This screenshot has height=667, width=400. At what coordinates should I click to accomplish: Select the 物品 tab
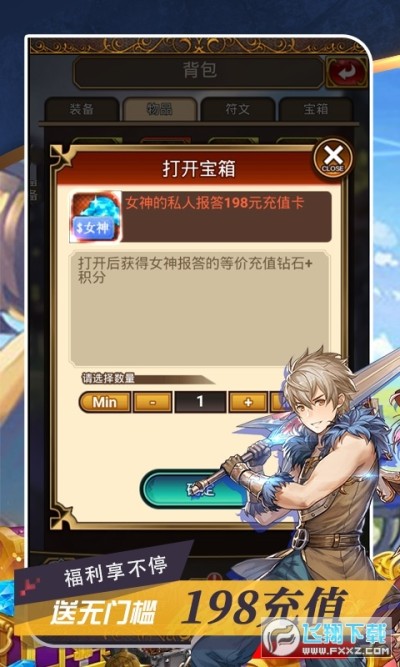click(160, 109)
